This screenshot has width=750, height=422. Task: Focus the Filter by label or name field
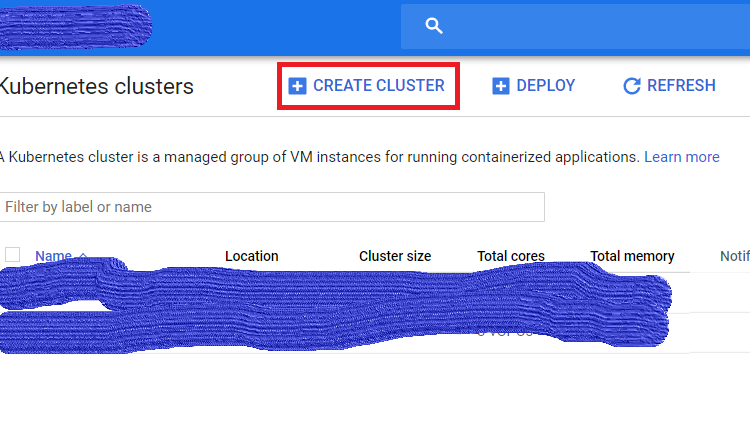pyautogui.click(x=272, y=207)
